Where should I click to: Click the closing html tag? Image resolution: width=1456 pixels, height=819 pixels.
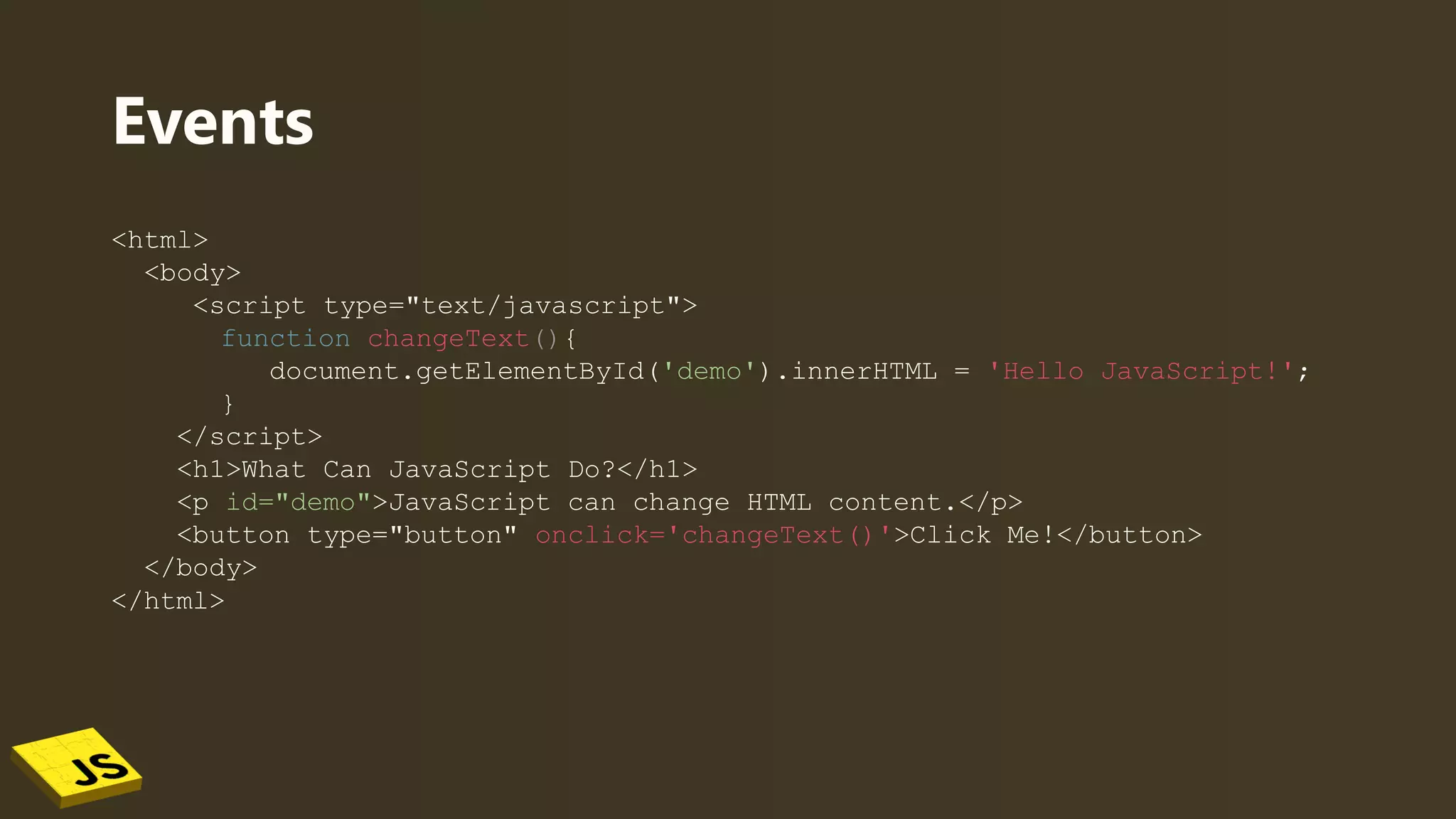tap(168, 601)
